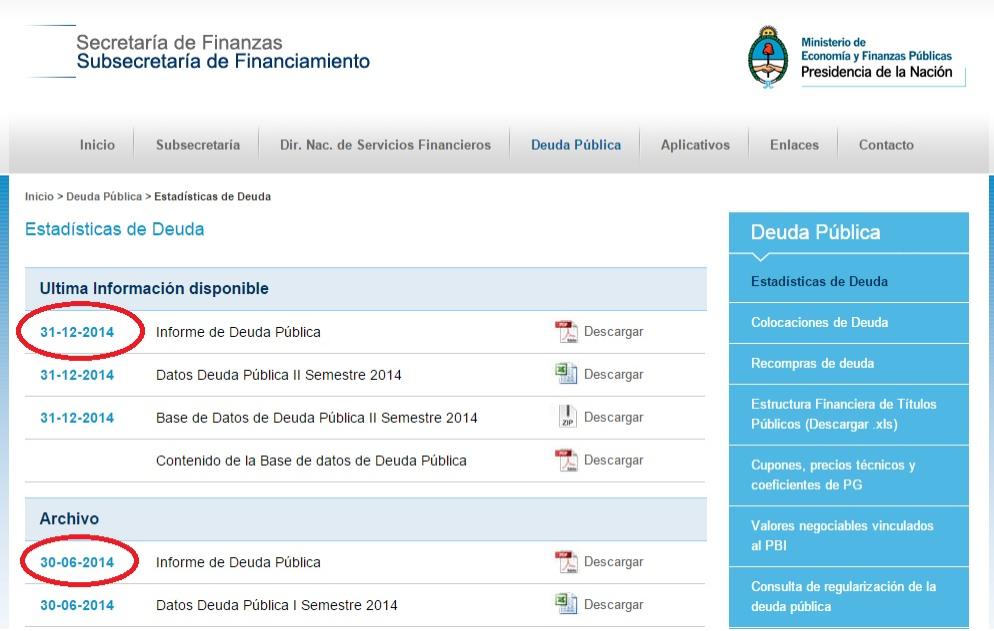The image size is (994, 631).
Task: Open Valores negociables vinculados al PBI
Action: 842,535
